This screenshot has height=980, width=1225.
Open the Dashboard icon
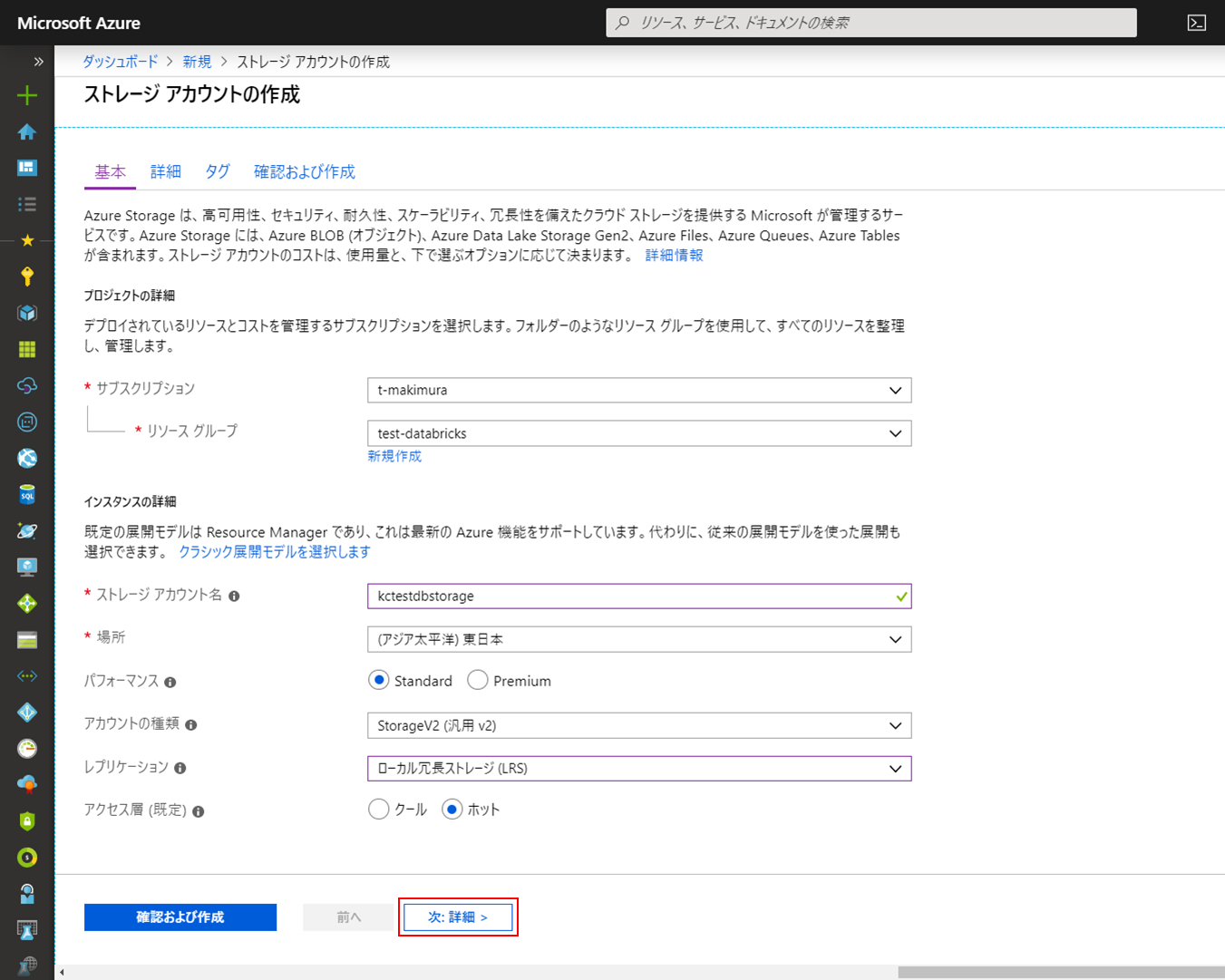26,168
